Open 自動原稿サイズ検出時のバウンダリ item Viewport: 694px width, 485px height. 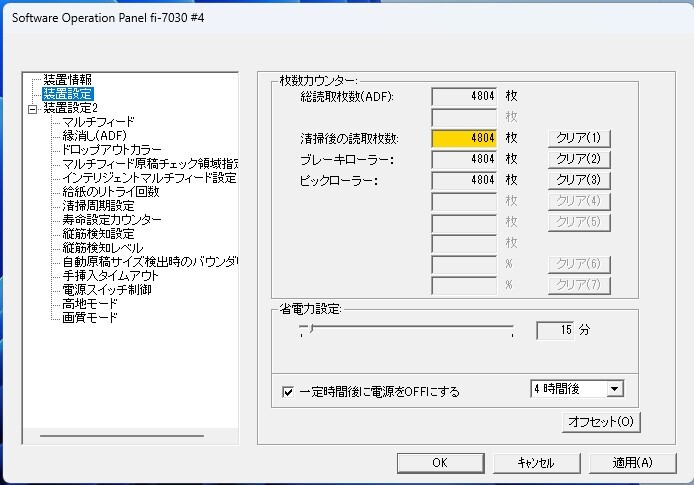click(150, 262)
